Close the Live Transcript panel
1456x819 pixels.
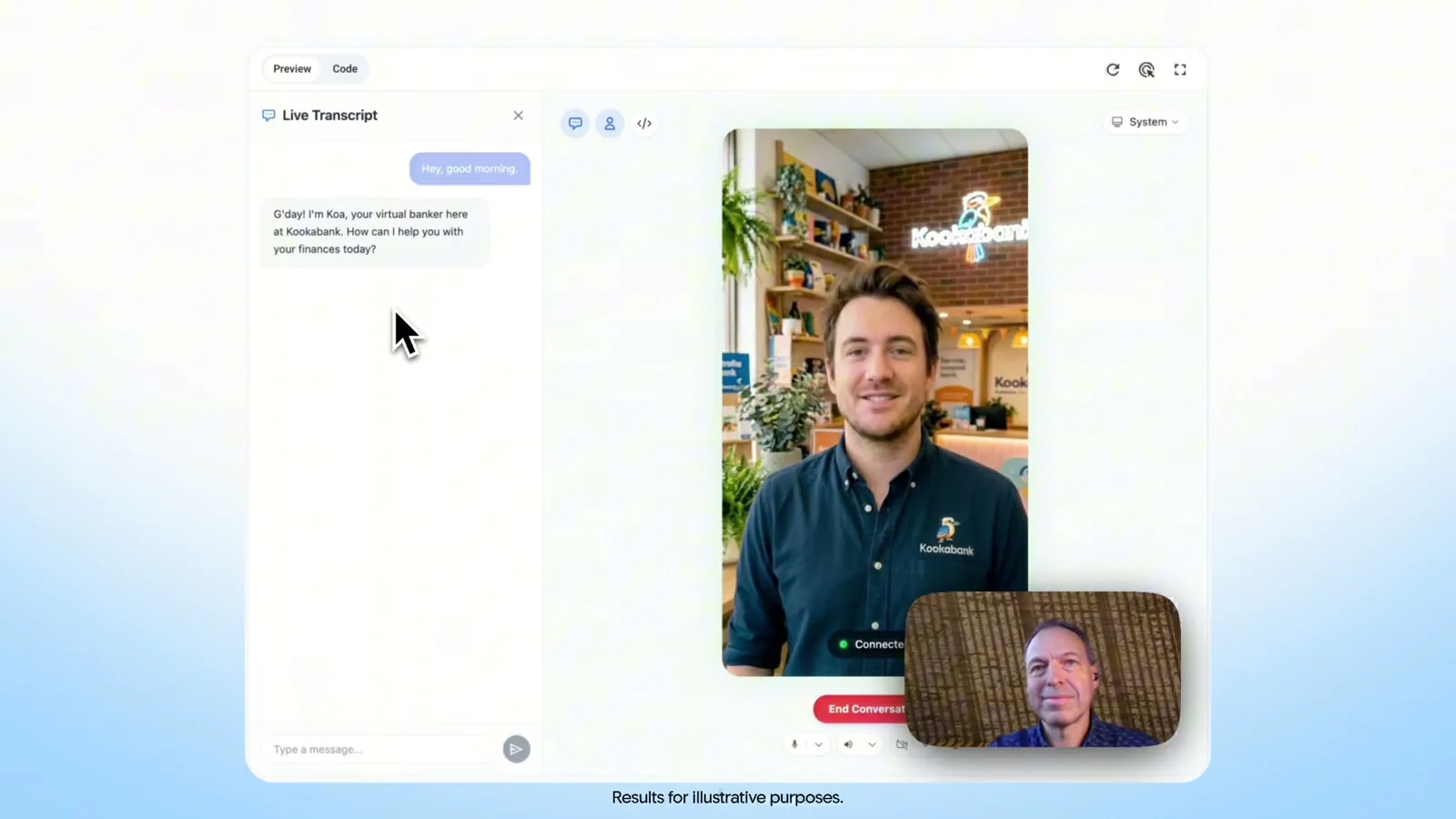tap(518, 116)
